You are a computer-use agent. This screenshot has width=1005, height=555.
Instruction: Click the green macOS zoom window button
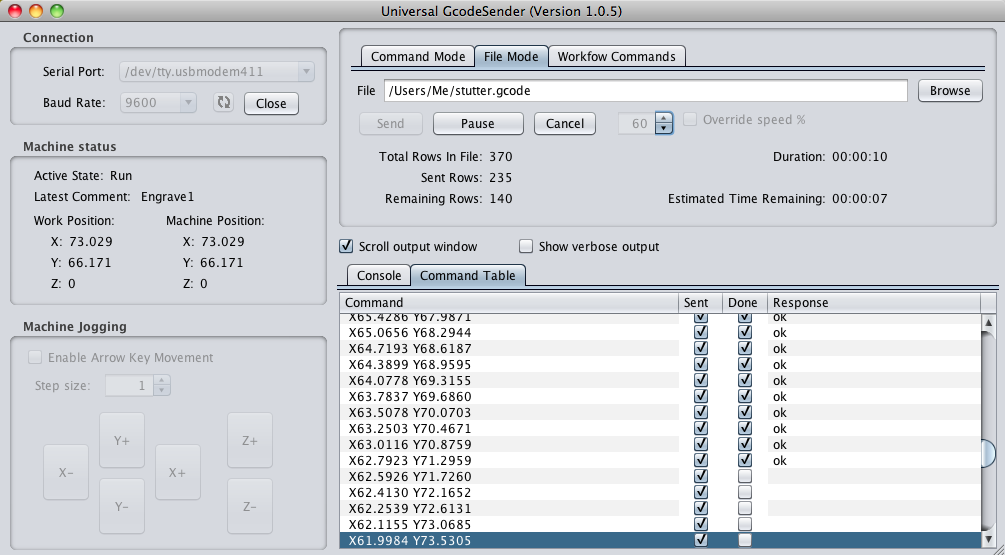pos(56,11)
